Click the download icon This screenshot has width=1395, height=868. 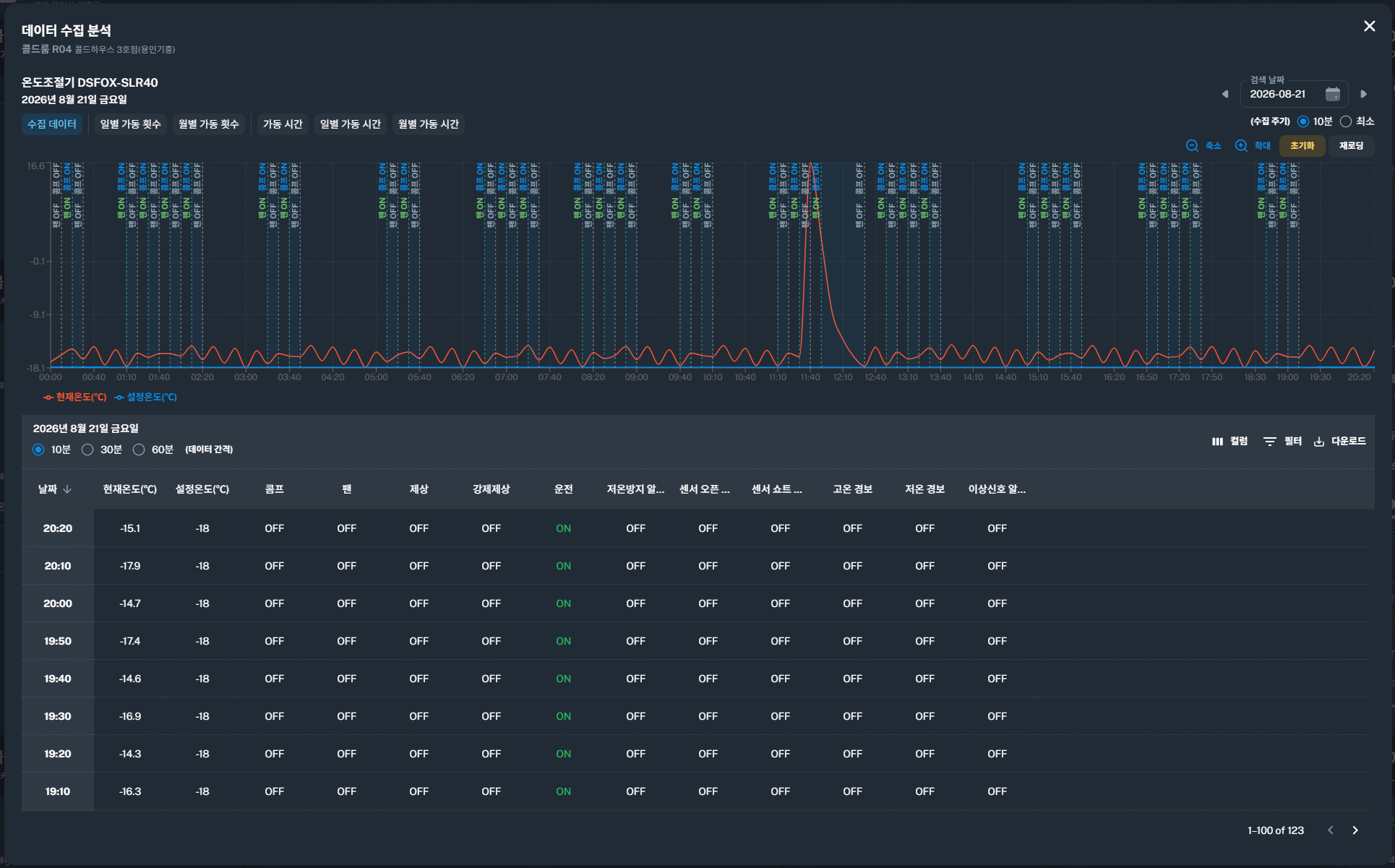tap(1318, 441)
